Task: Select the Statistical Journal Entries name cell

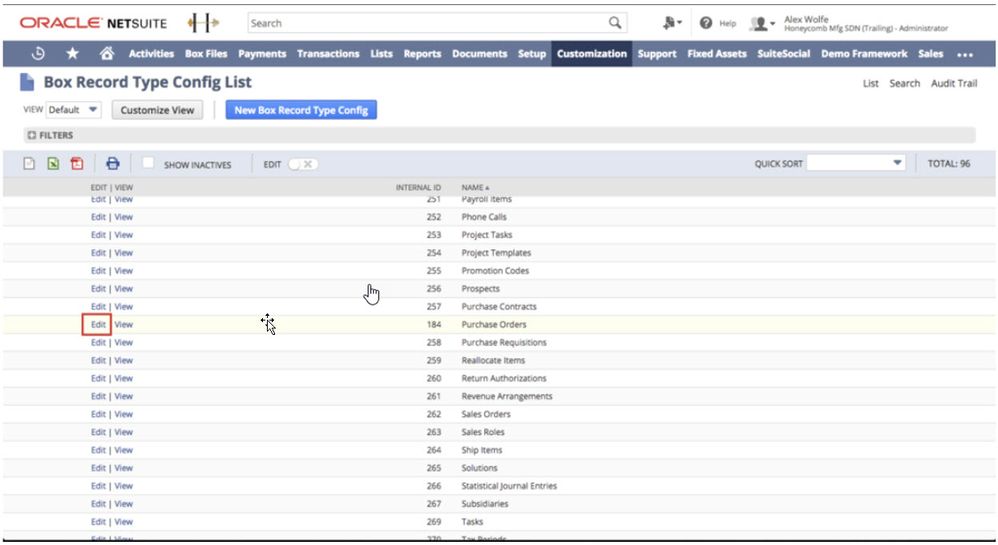Action: [x=509, y=486]
